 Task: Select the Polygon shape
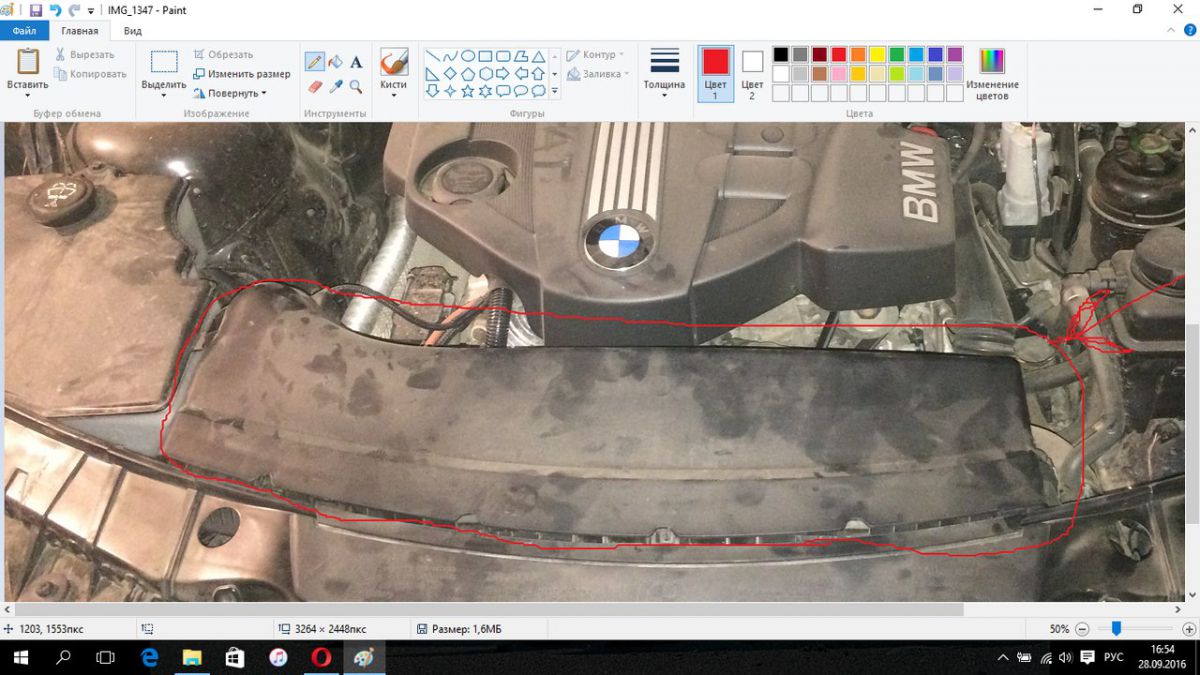click(x=521, y=56)
